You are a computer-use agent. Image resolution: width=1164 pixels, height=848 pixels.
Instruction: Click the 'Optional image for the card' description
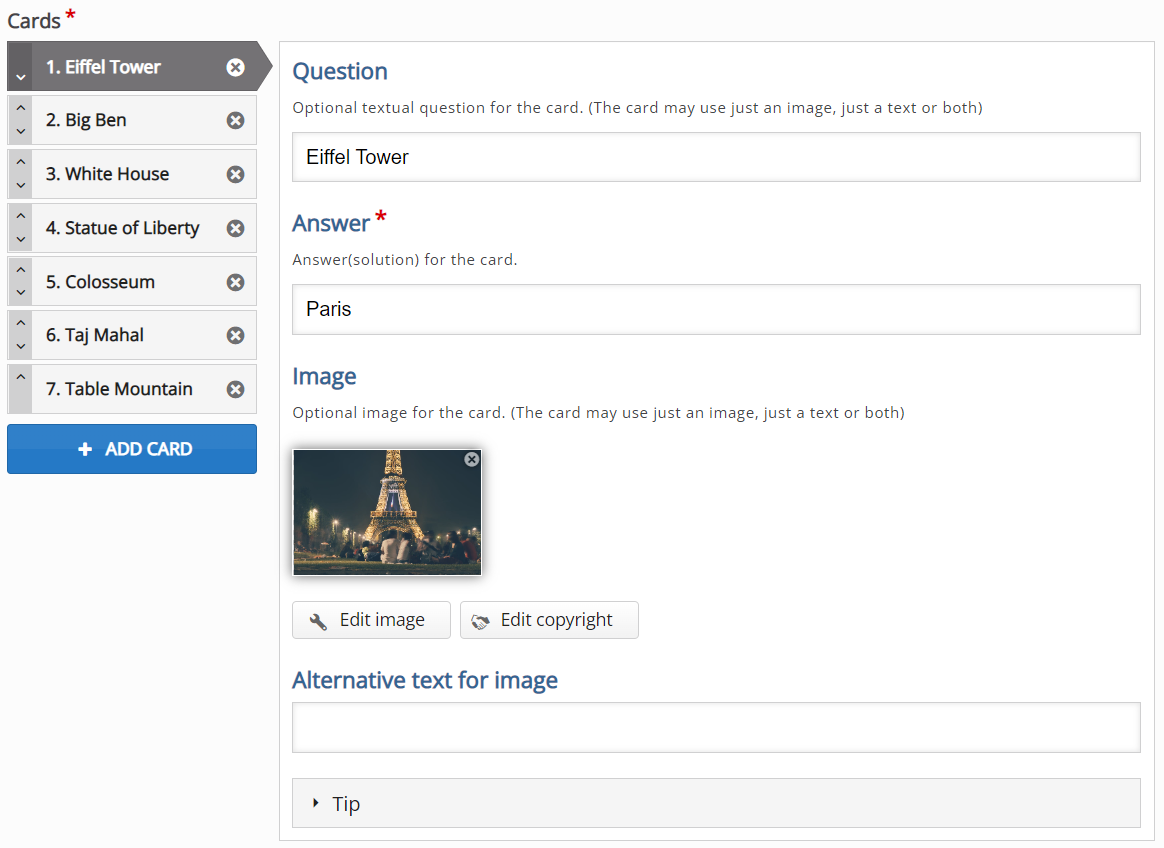598,413
